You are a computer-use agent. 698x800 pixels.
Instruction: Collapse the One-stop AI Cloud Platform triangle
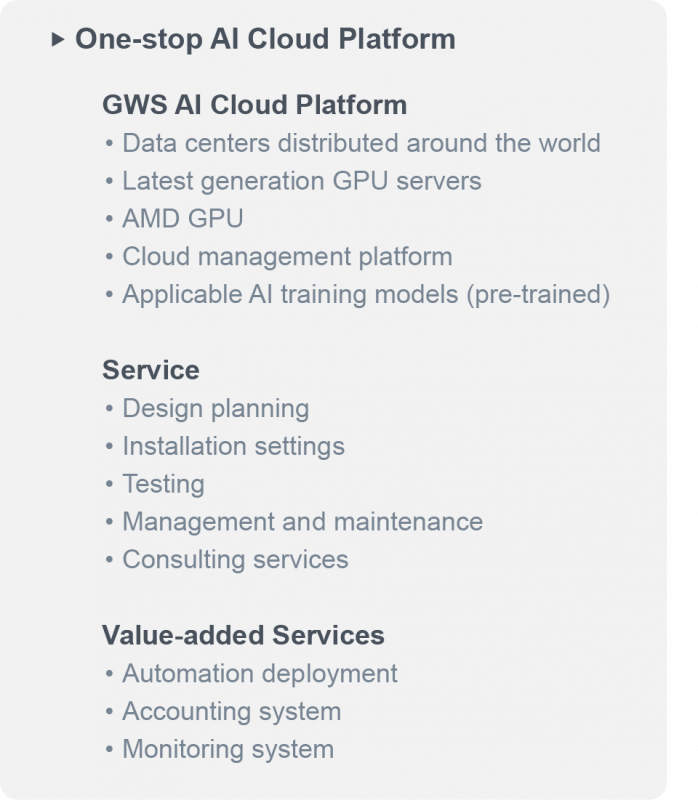[x=58, y=39]
